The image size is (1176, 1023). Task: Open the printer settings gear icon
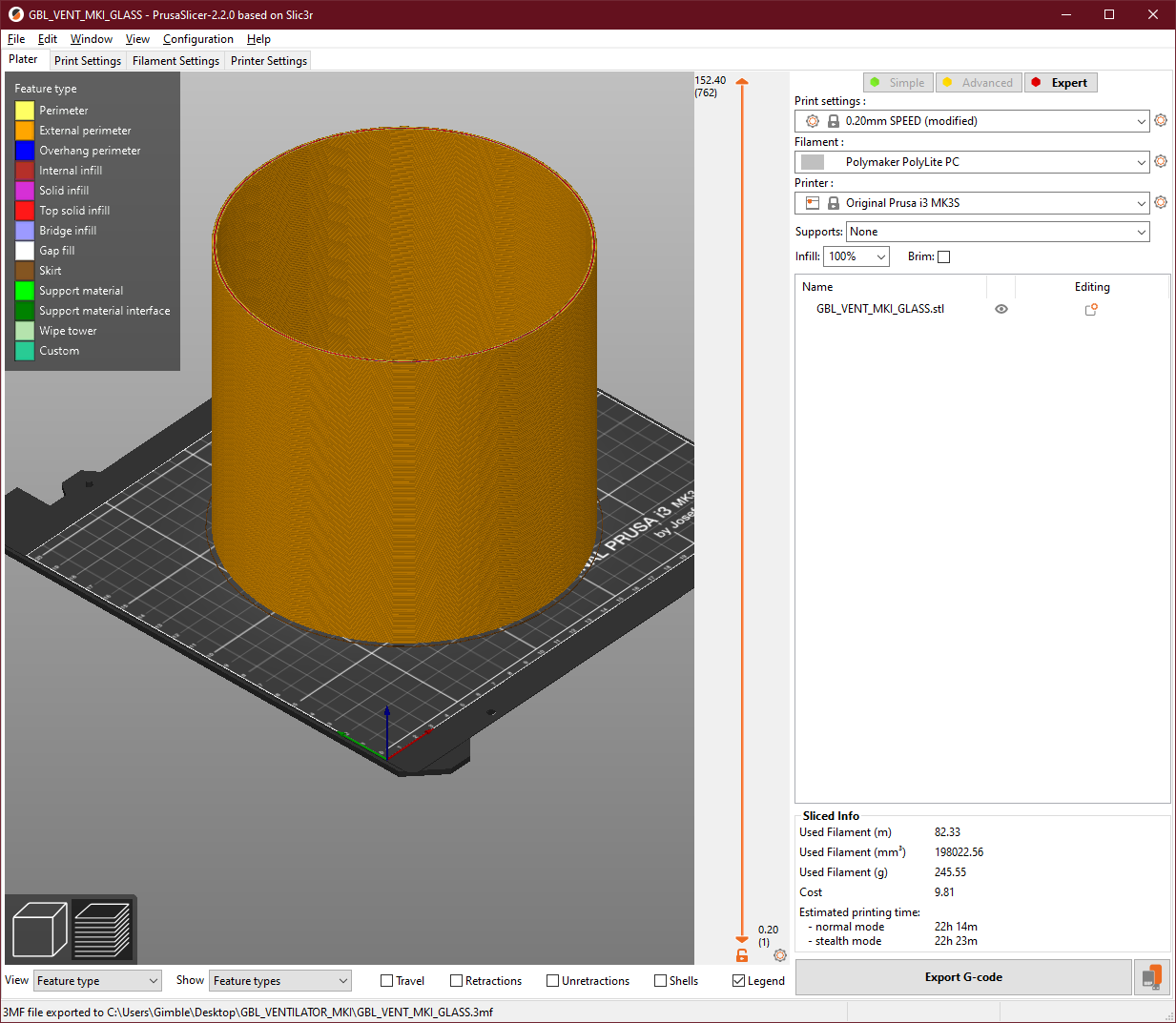tap(1161, 202)
